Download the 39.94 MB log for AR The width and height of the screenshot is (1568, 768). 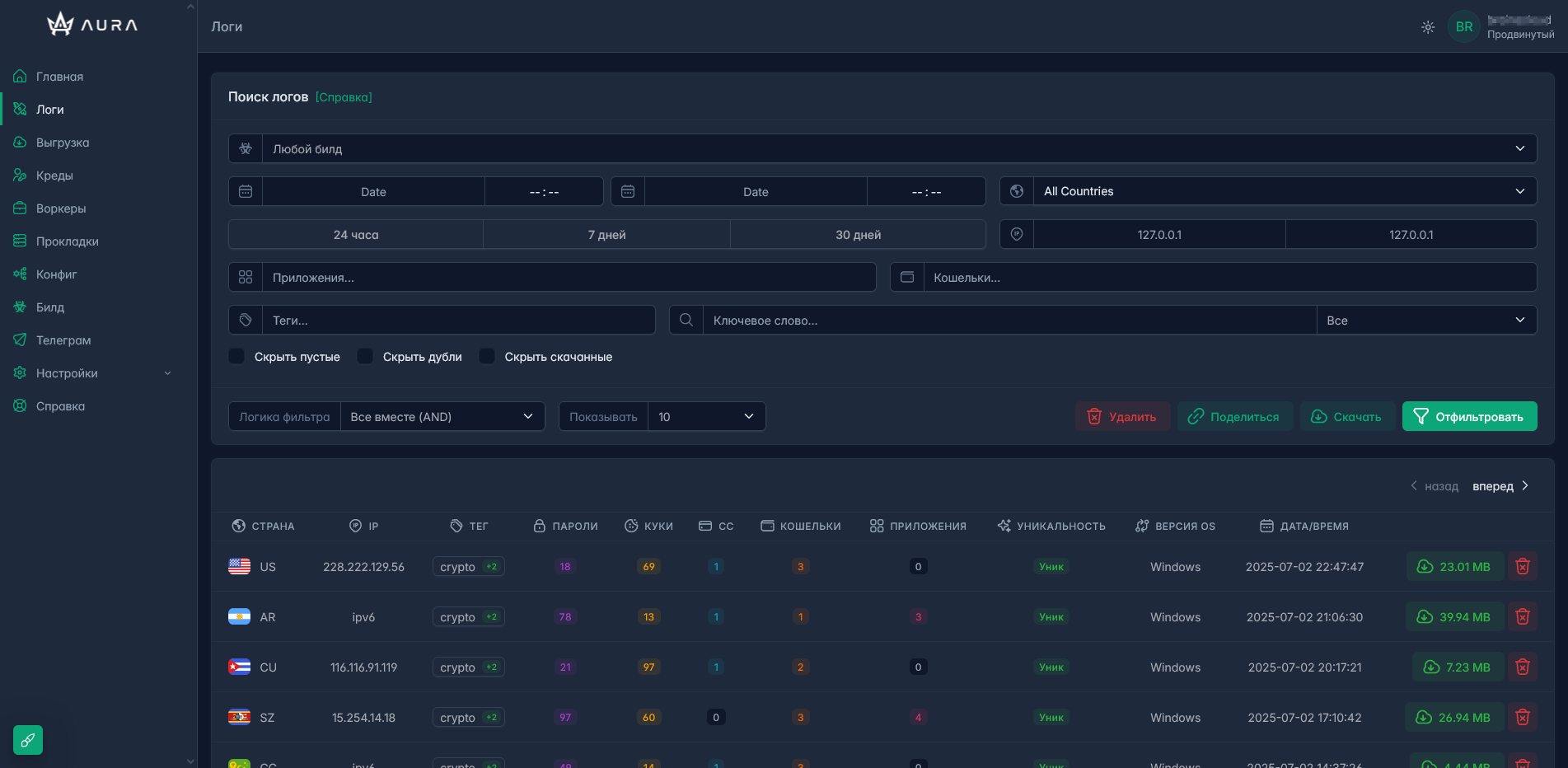point(1454,617)
